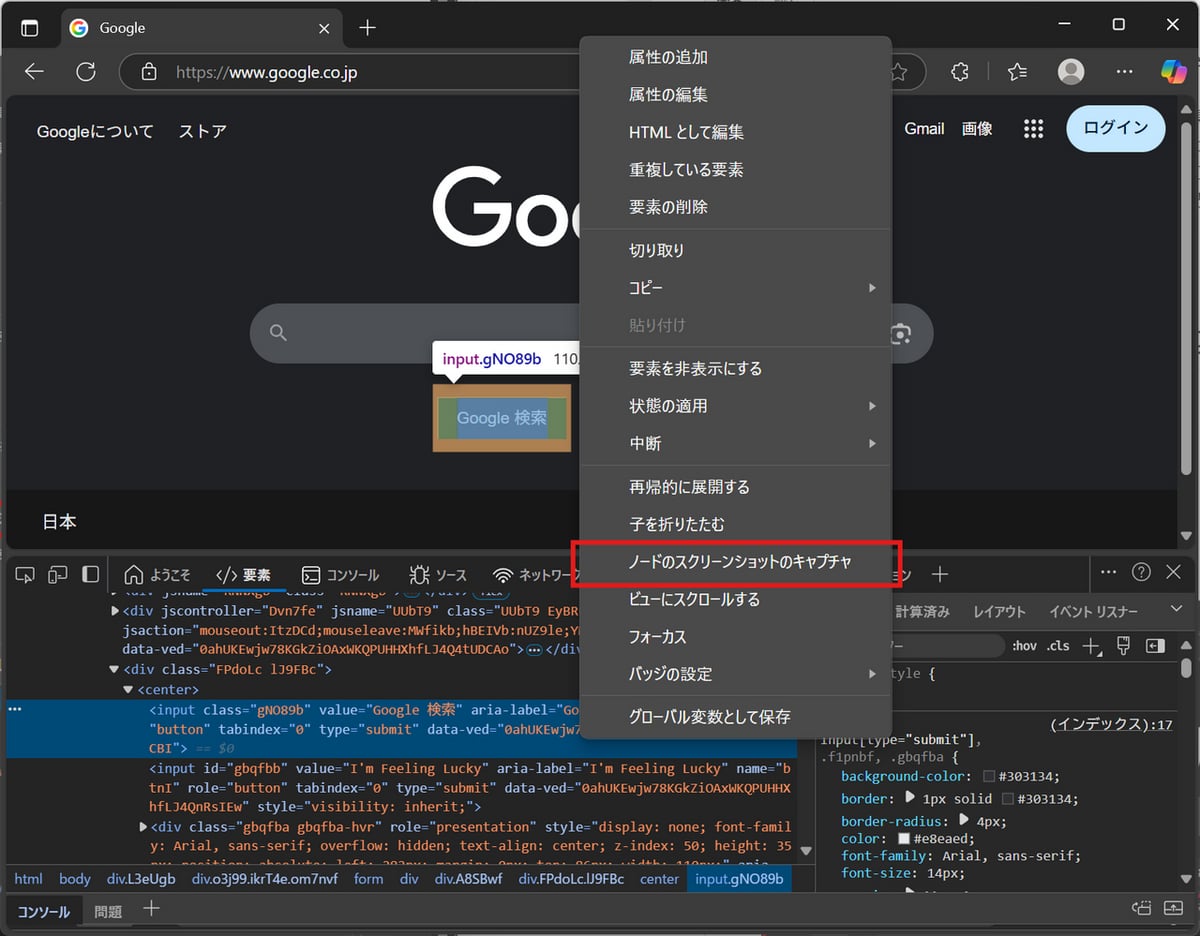Open DevTools help question mark
Viewport: 1200px width, 936px height.
tap(1141, 572)
